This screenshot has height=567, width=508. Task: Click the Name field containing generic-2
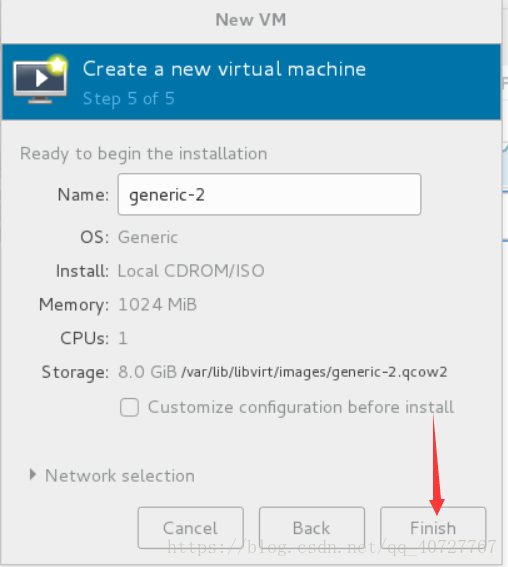tap(269, 195)
